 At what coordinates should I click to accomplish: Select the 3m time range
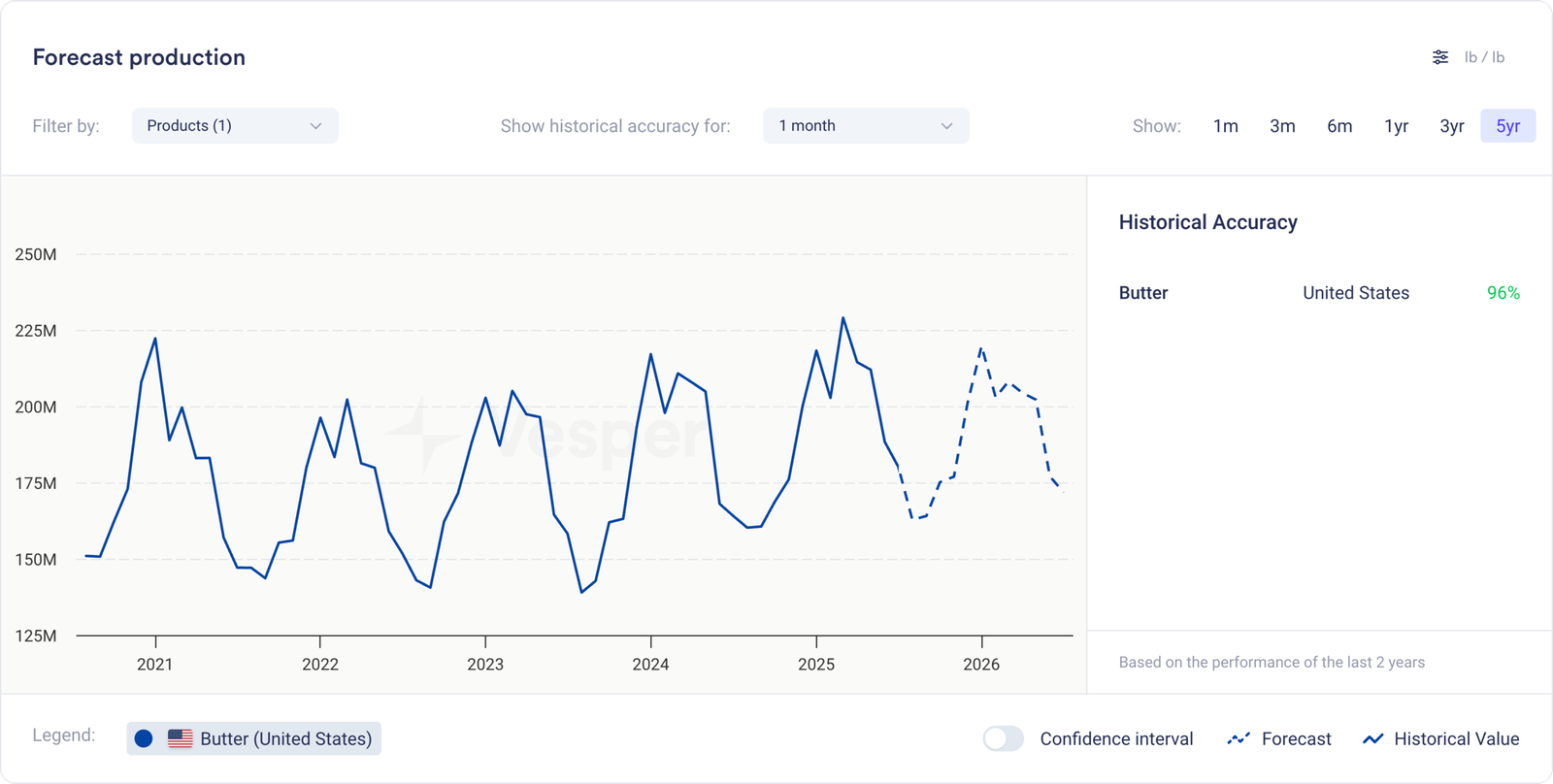tap(1282, 126)
